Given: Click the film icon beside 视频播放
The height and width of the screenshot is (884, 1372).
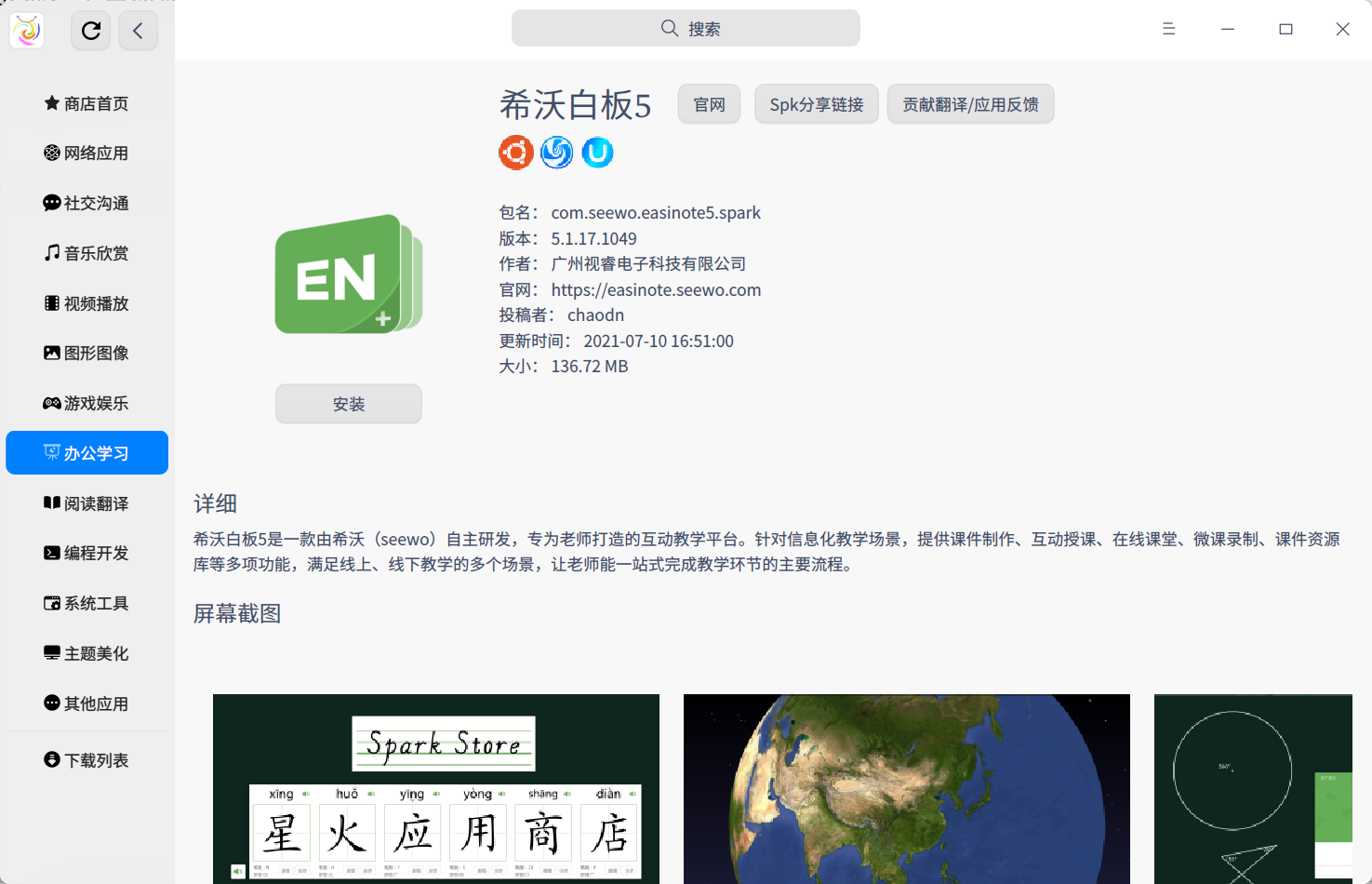Looking at the screenshot, I should click(x=52, y=302).
